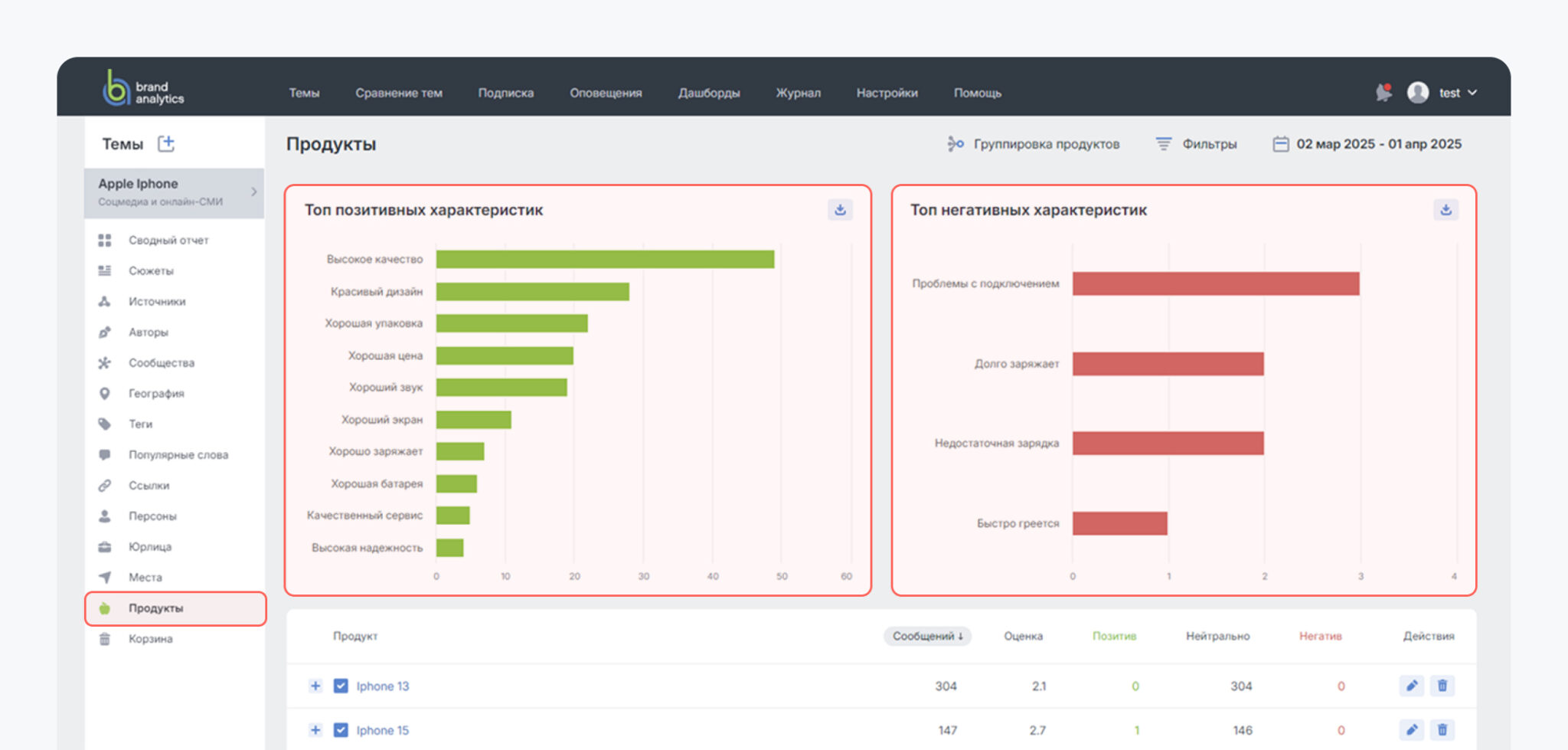
Task: Edit the Iphone 15 product
Action: tap(1412, 730)
